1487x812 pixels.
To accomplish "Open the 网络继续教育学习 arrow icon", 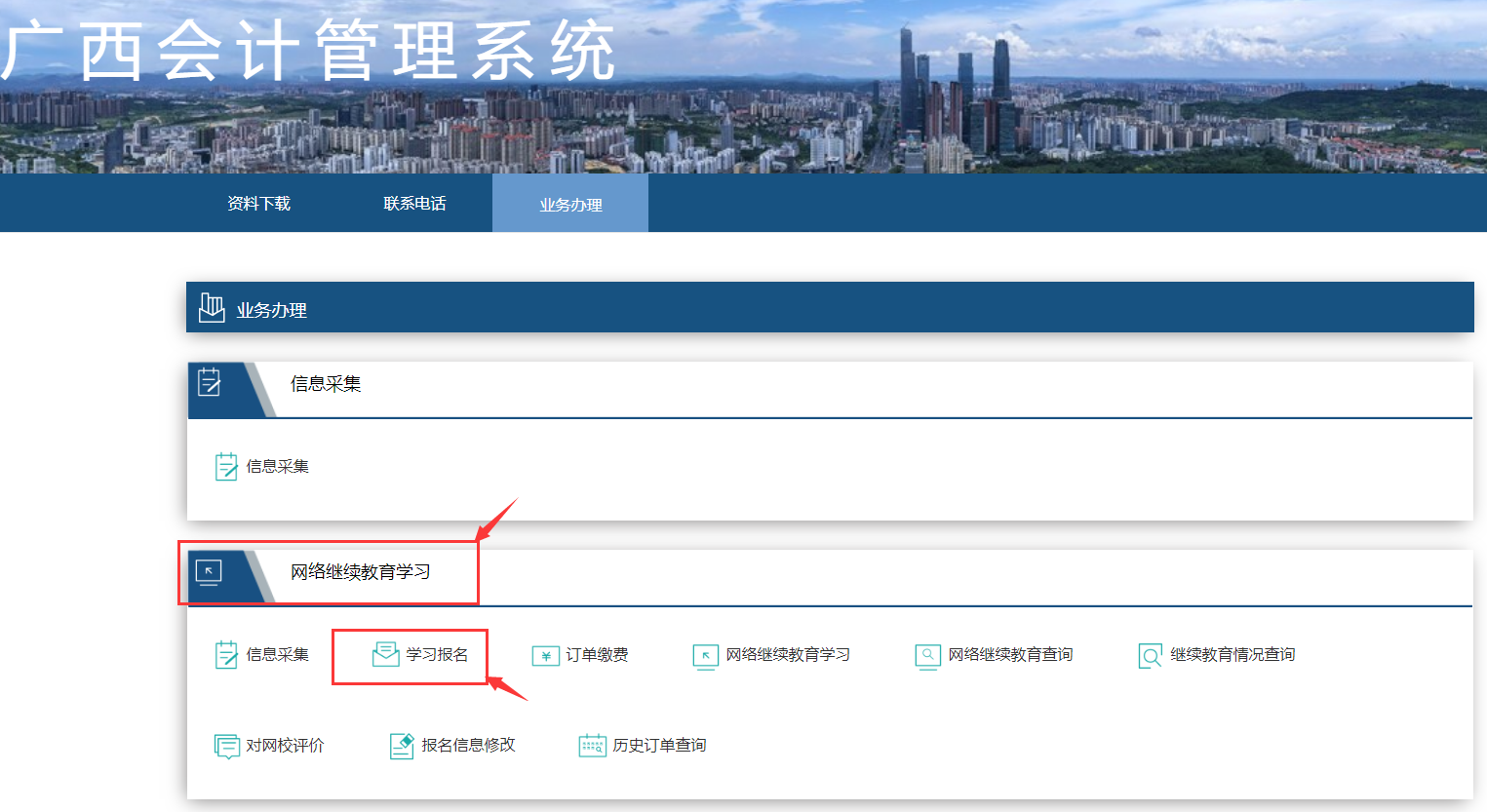I will coord(706,655).
